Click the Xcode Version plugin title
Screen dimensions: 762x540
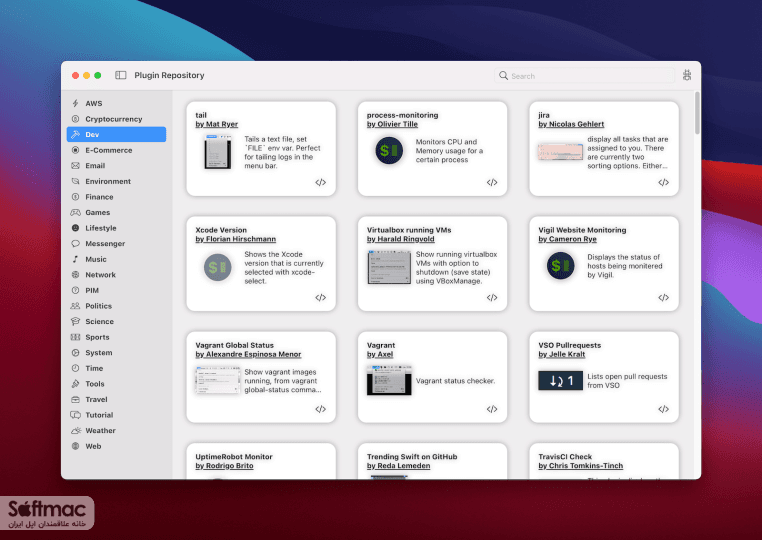221,230
